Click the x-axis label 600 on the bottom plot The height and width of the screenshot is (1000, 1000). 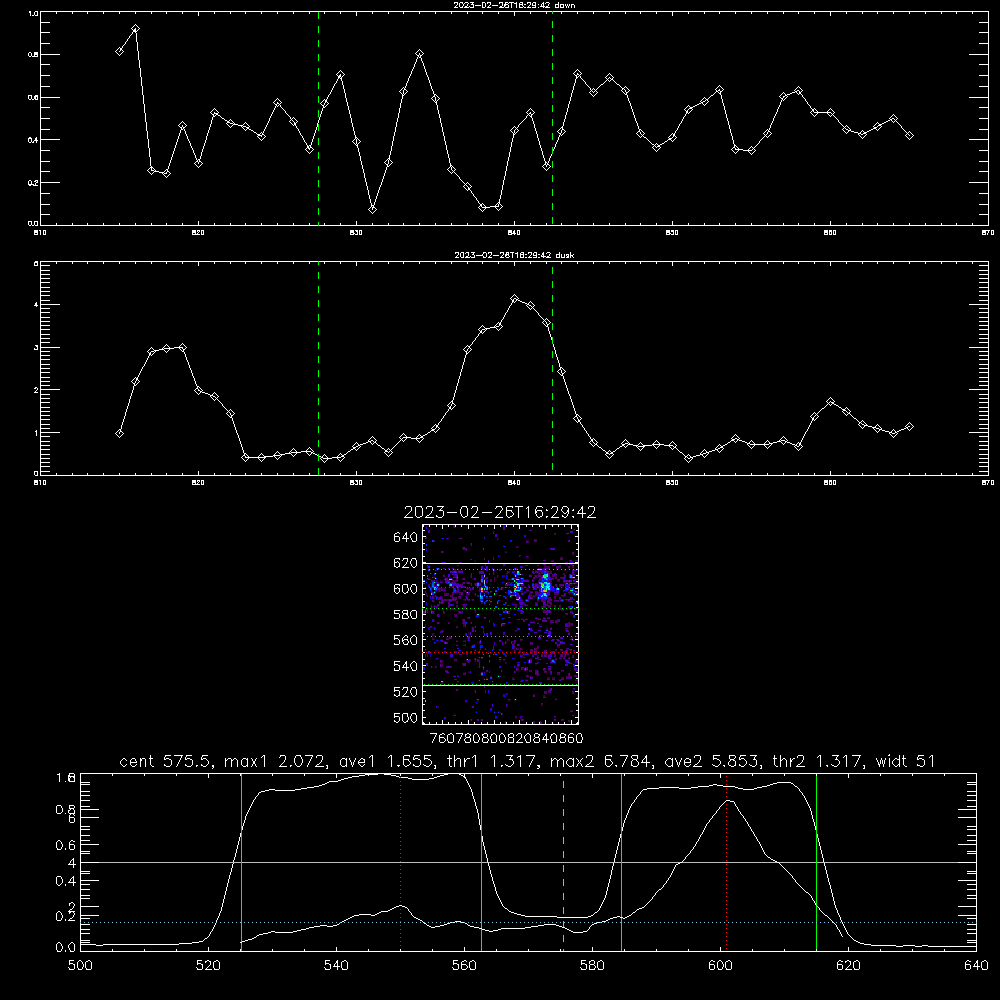[x=720, y=966]
